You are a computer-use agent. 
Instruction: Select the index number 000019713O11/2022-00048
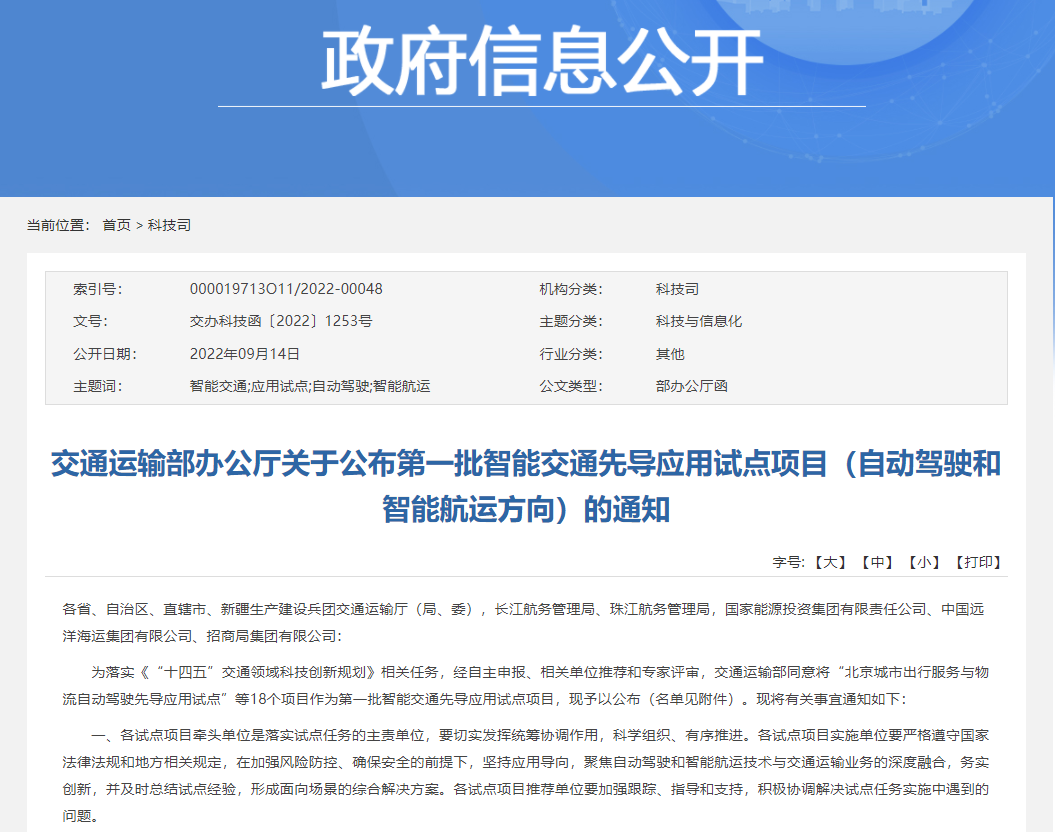coord(286,289)
